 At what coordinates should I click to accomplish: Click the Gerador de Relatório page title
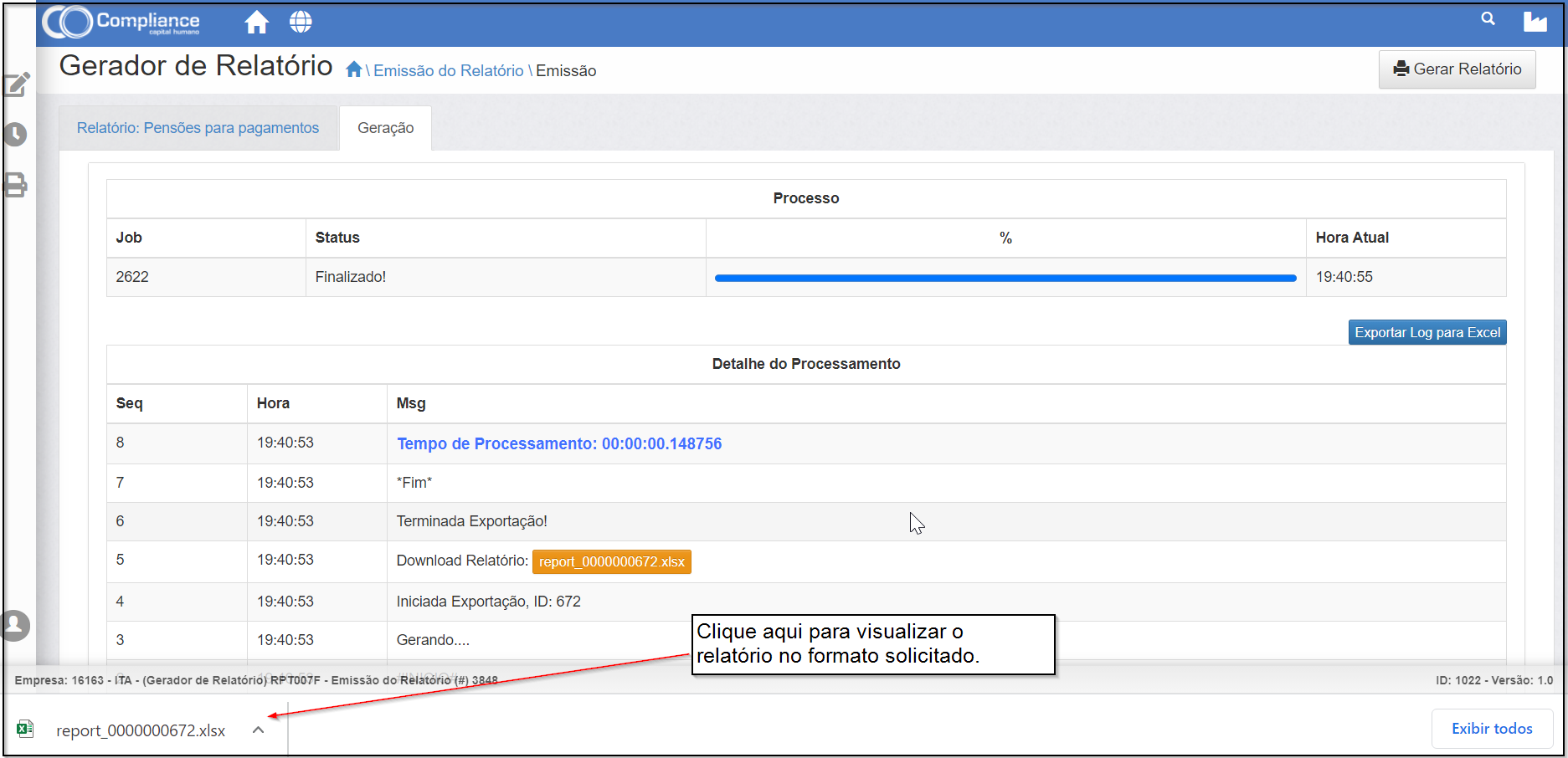pyautogui.click(x=196, y=65)
